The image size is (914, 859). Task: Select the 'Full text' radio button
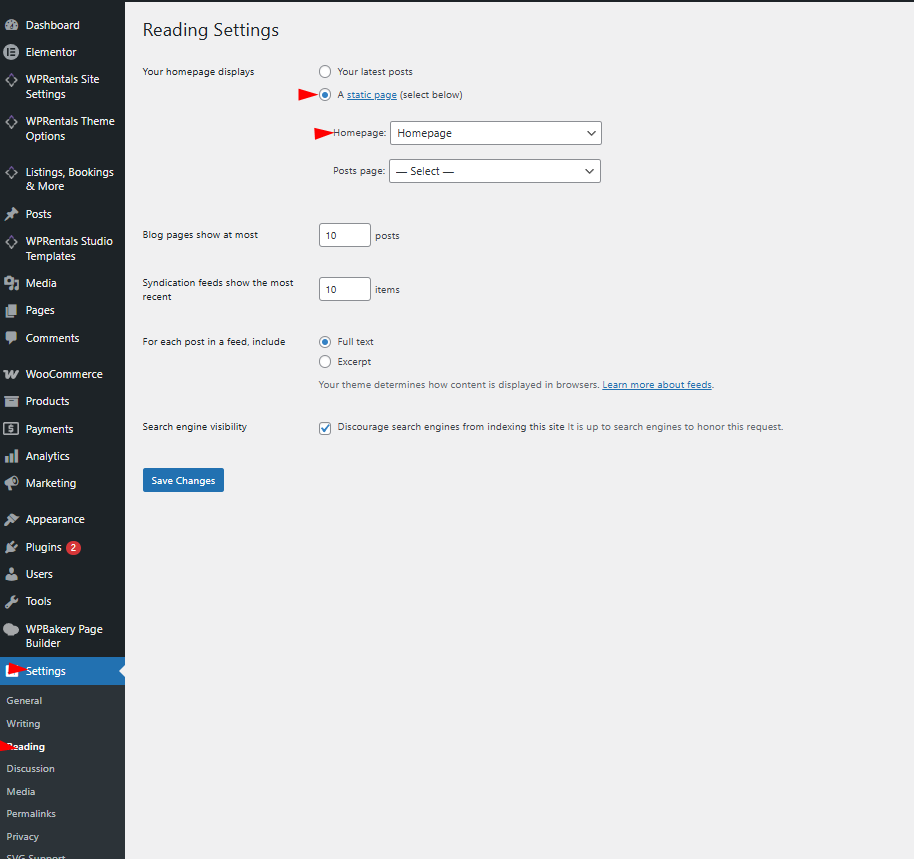click(324, 342)
